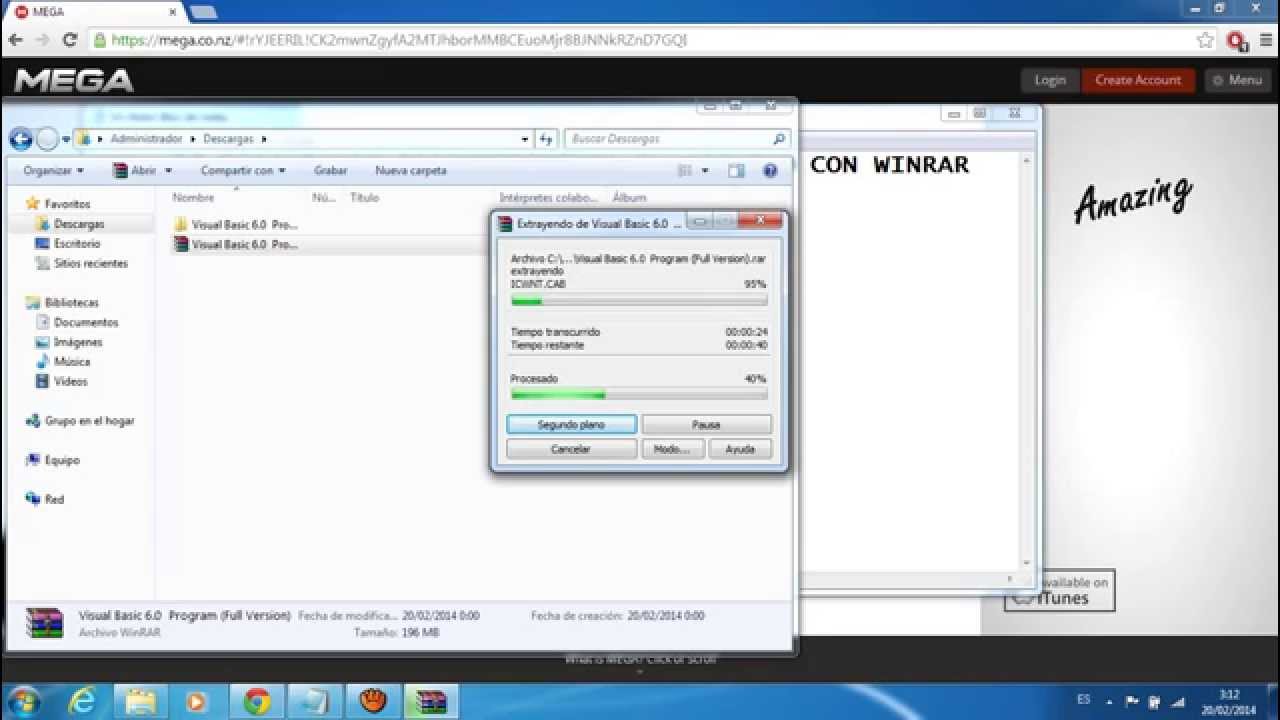This screenshot has height=720, width=1280.
Task: Open the address bar history dropdown
Action: (525, 139)
